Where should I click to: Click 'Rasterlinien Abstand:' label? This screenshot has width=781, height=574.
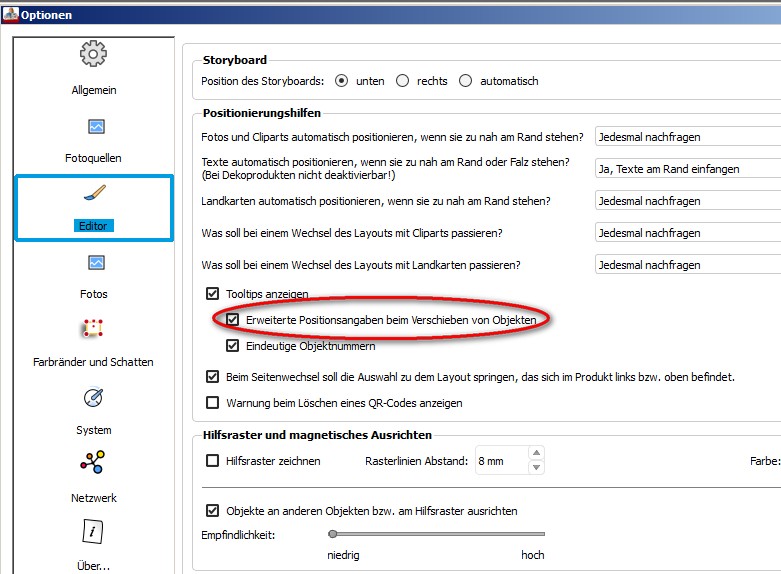point(416,461)
